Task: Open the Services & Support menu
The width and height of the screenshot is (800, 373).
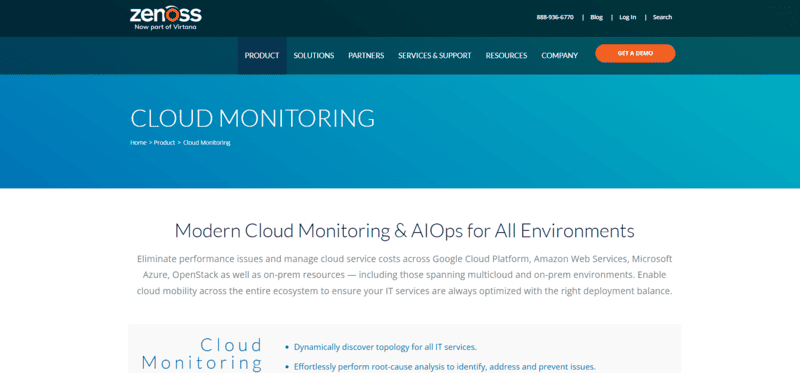Action: (x=435, y=56)
